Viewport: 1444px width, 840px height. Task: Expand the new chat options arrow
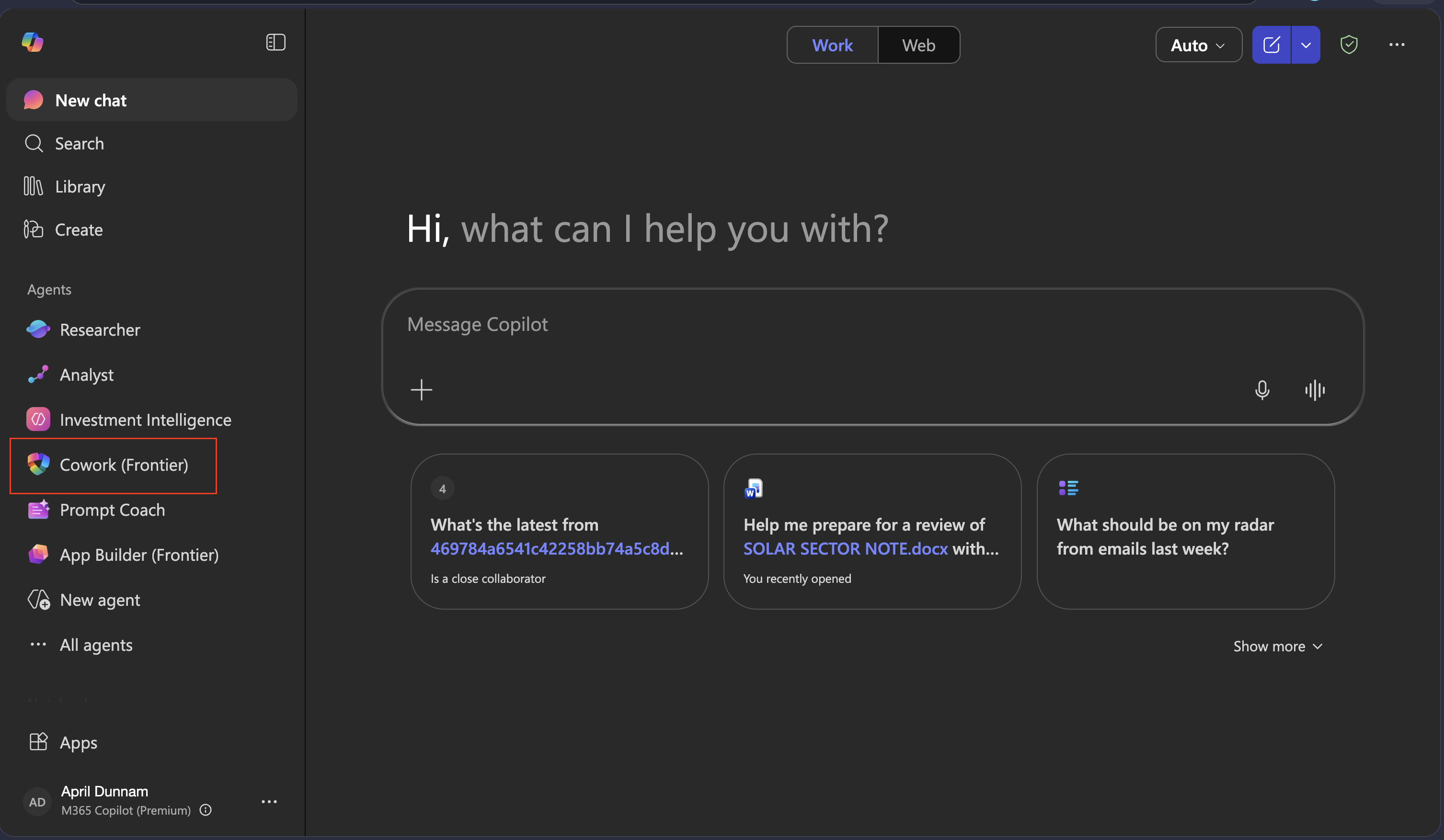pyautogui.click(x=1306, y=45)
